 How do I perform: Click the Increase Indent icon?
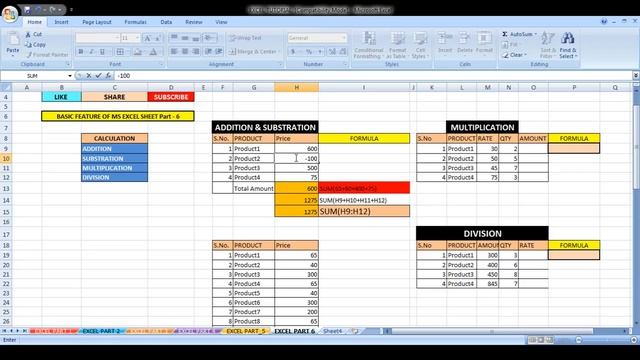coord(219,51)
